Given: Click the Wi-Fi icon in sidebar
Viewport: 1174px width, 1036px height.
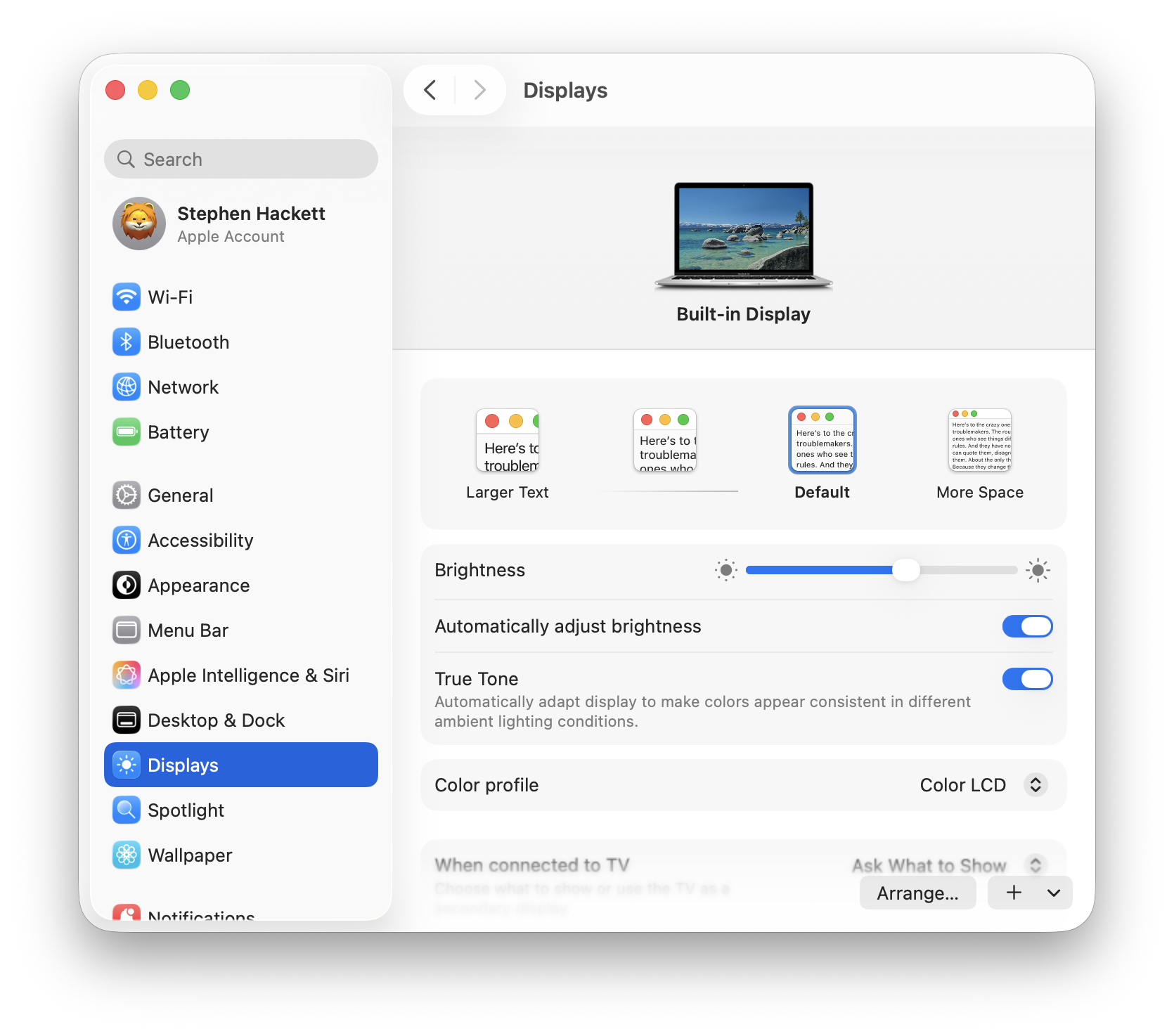Looking at the screenshot, I should tap(127, 297).
